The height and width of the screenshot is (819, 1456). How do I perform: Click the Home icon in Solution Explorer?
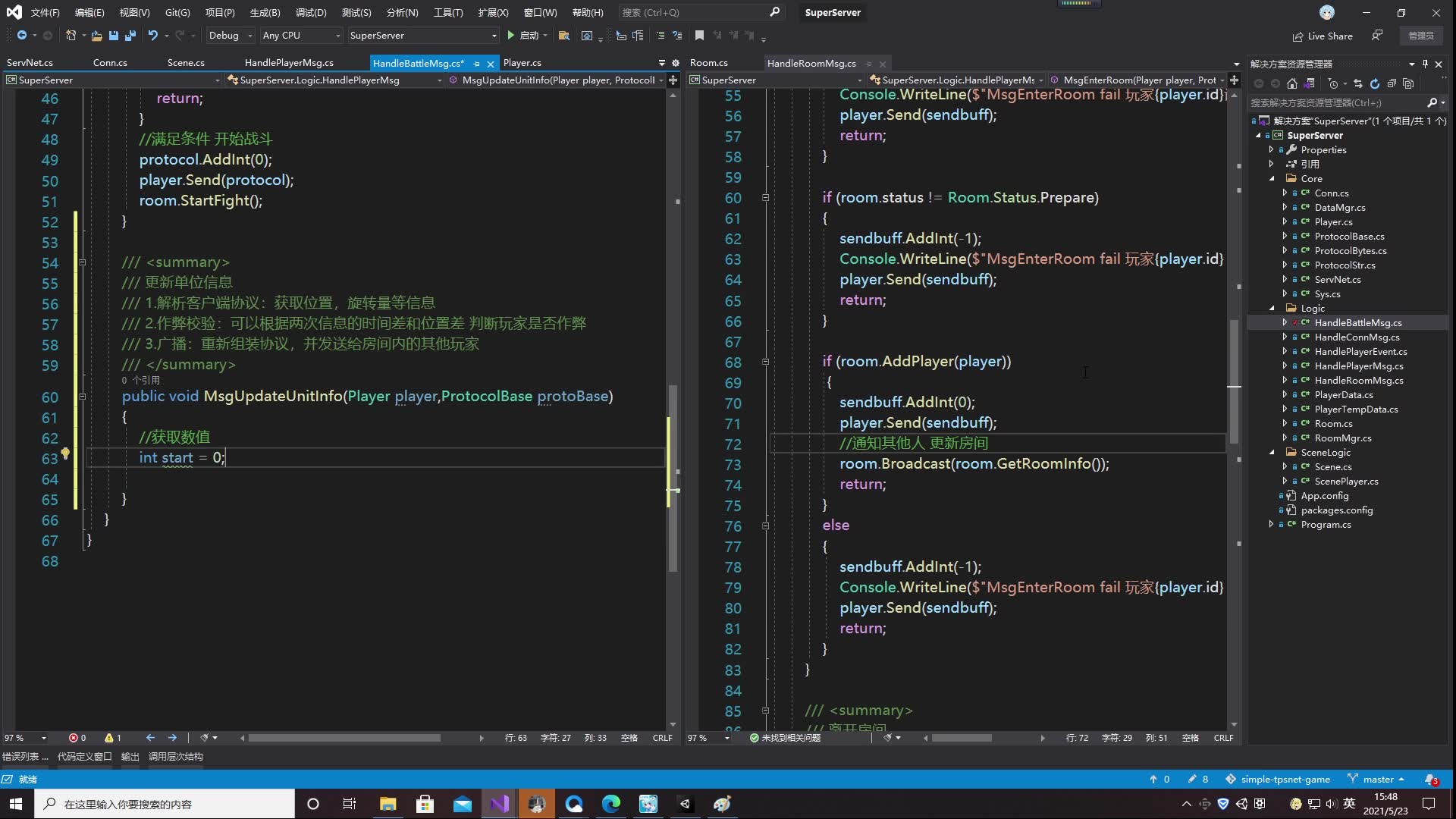tap(1291, 83)
